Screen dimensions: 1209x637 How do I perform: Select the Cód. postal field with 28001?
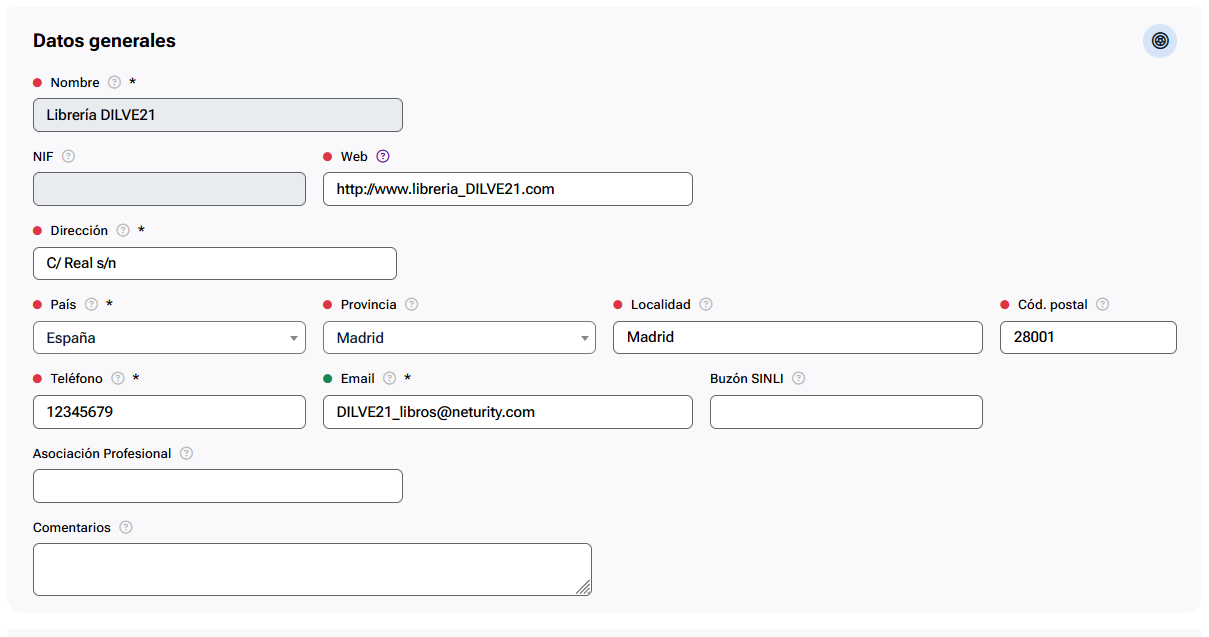1087,338
